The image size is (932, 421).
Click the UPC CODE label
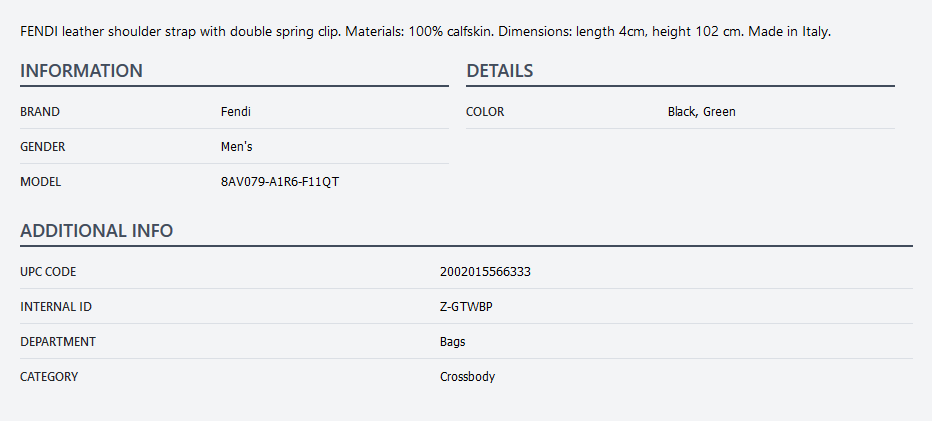click(48, 272)
